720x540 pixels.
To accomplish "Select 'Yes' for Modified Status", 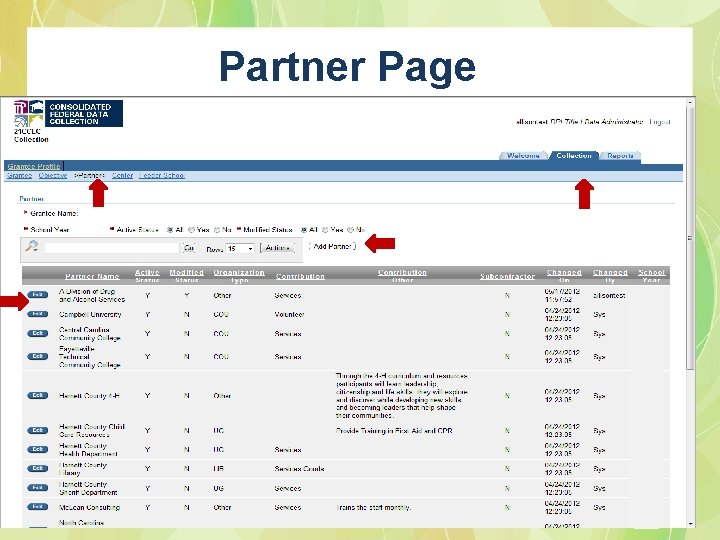I will 325,230.
